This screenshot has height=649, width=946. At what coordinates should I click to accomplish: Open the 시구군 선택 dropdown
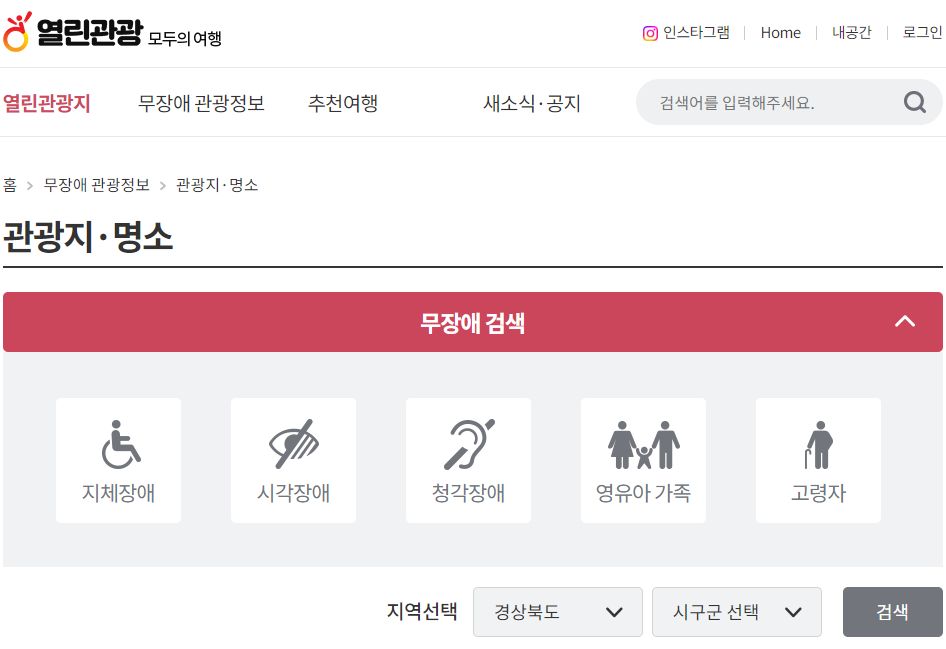coord(737,612)
